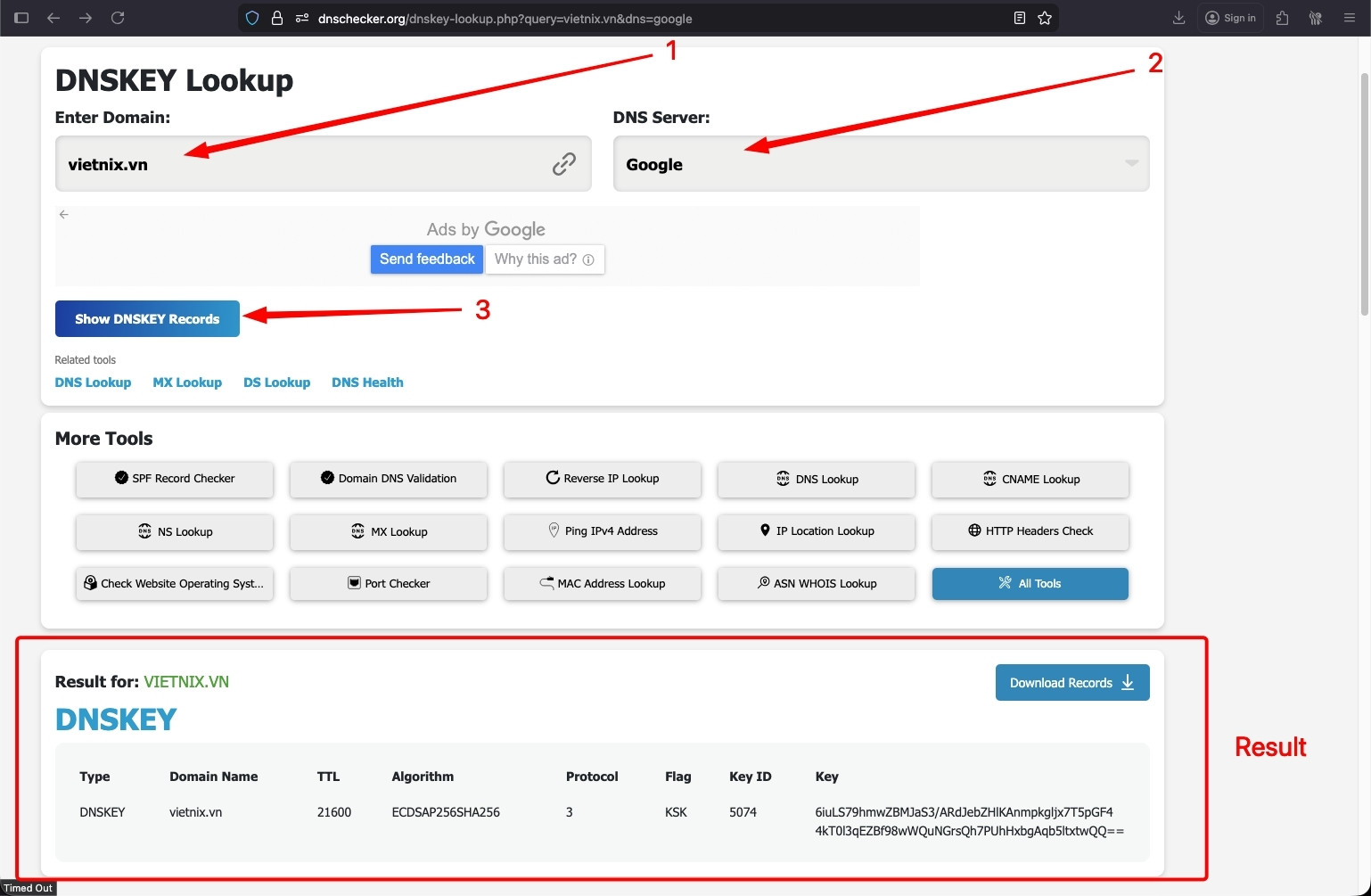Click Why this ad? info option
This screenshot has width=1371, height=896.
(544, 259)
